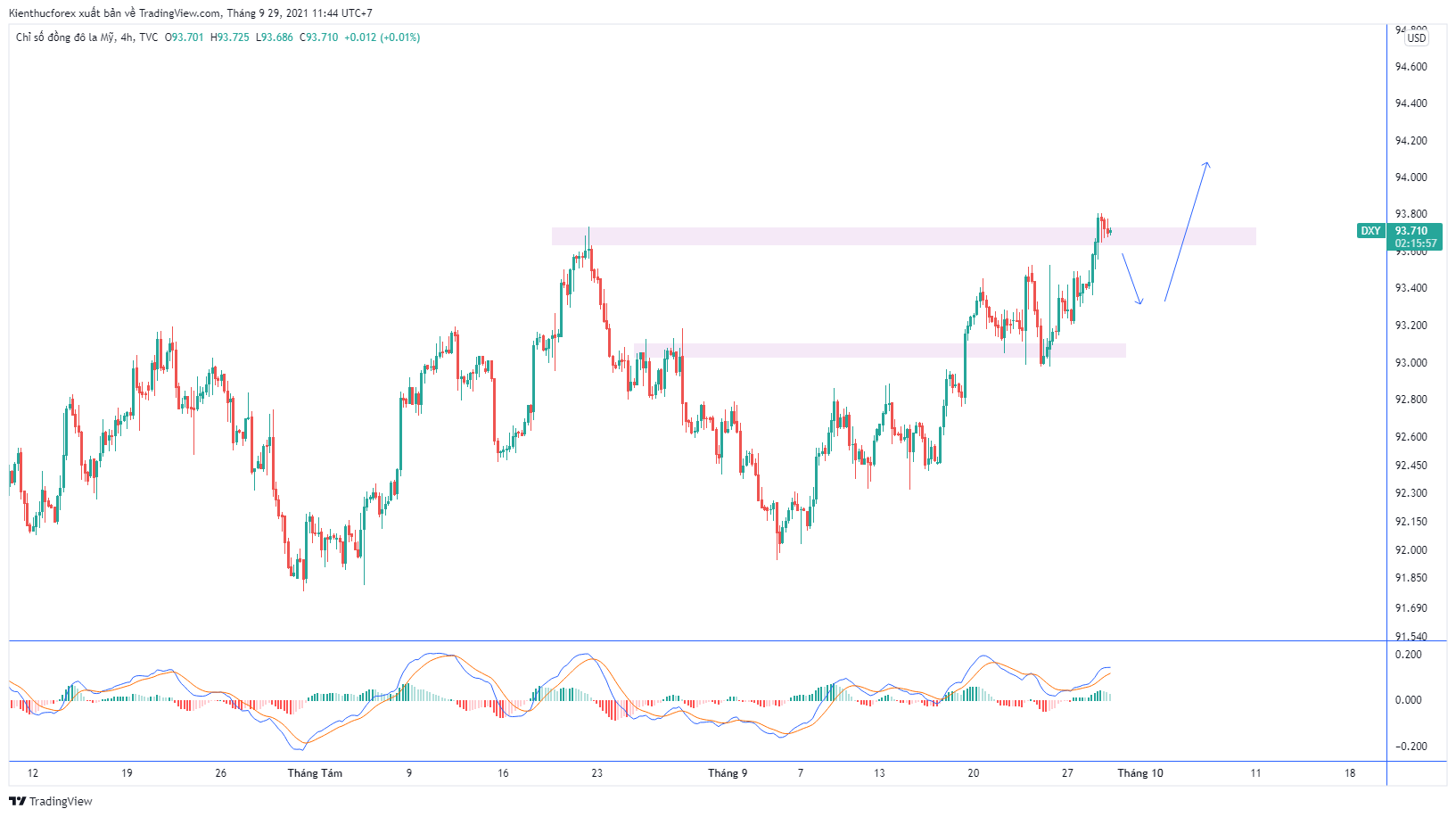The width and height of the screenshot is (1456, 817).
Task: Click the 26 date axis label
Action: point(221,773)
